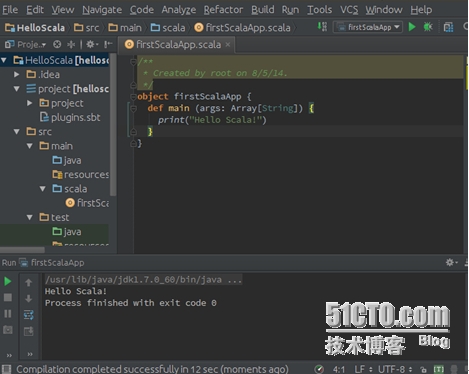Show more actions under the camera icon
Image resolution: width=469 pixels, height=374 pixels.
(9, 355)
